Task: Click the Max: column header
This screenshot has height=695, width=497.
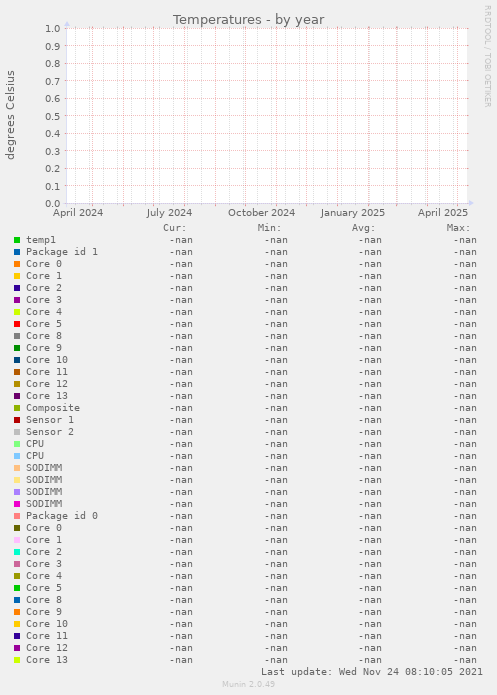Action: (458, 228)
